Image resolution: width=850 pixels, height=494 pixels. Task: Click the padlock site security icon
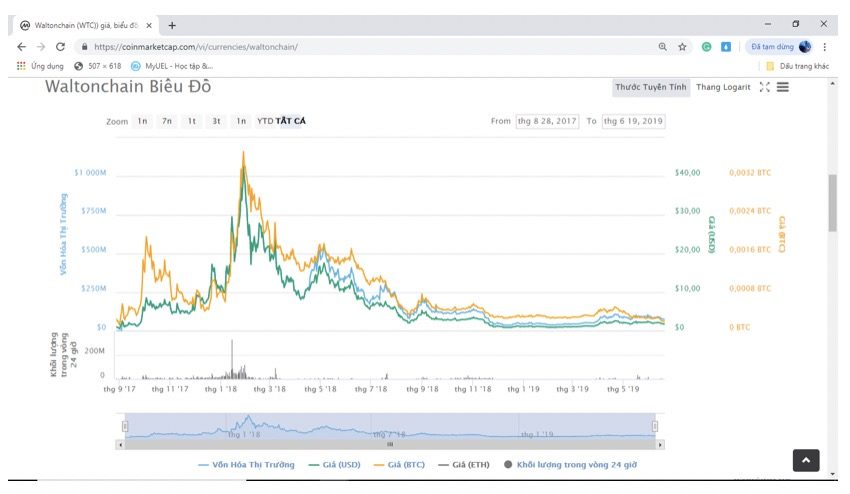click(x=84, y=47)
